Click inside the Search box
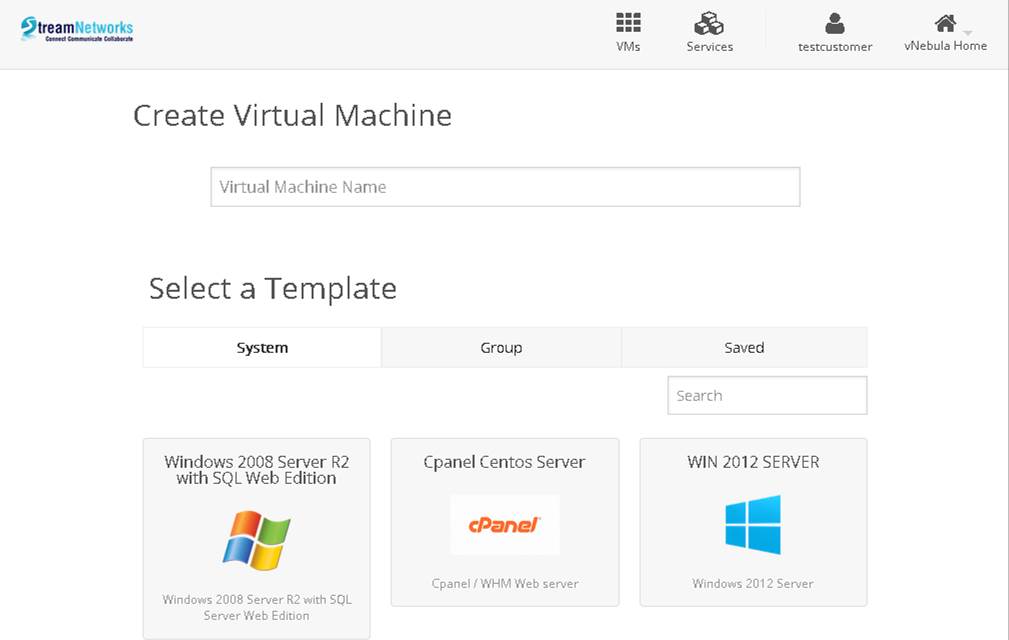Viewport: 1009px width, 640px height. pos(766,395)
